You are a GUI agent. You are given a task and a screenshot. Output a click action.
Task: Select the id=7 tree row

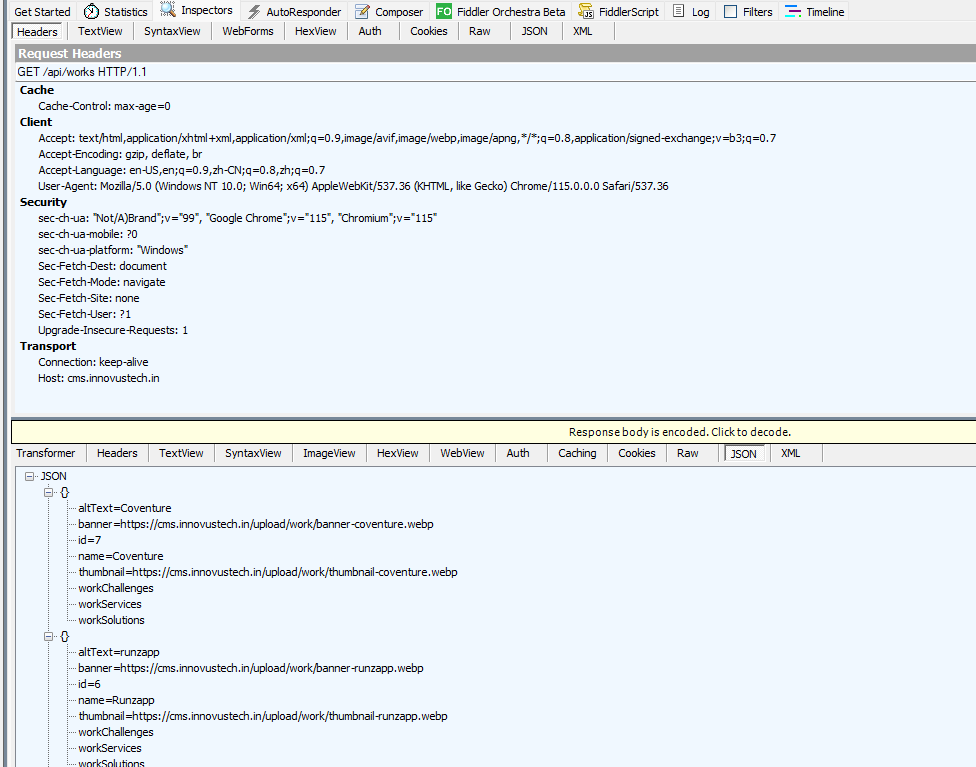pos(90,540)
